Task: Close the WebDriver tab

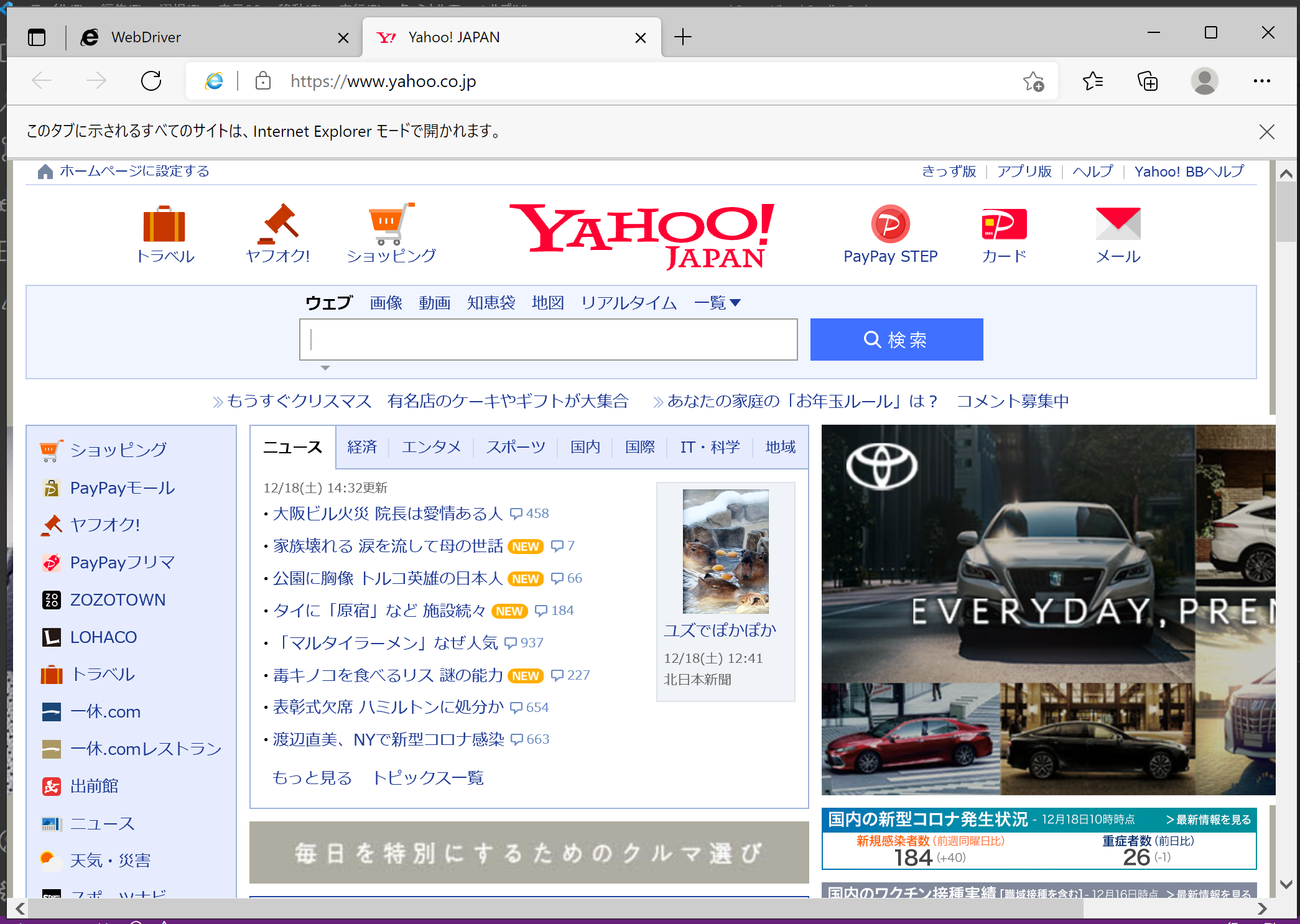Action: [343, 38]
